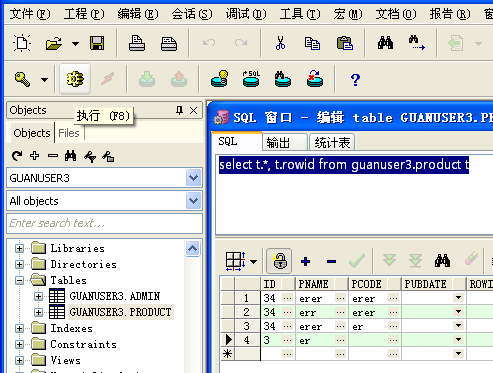
Task: Open Find with toolbar binoculars icon
Action: coord(385,43)
